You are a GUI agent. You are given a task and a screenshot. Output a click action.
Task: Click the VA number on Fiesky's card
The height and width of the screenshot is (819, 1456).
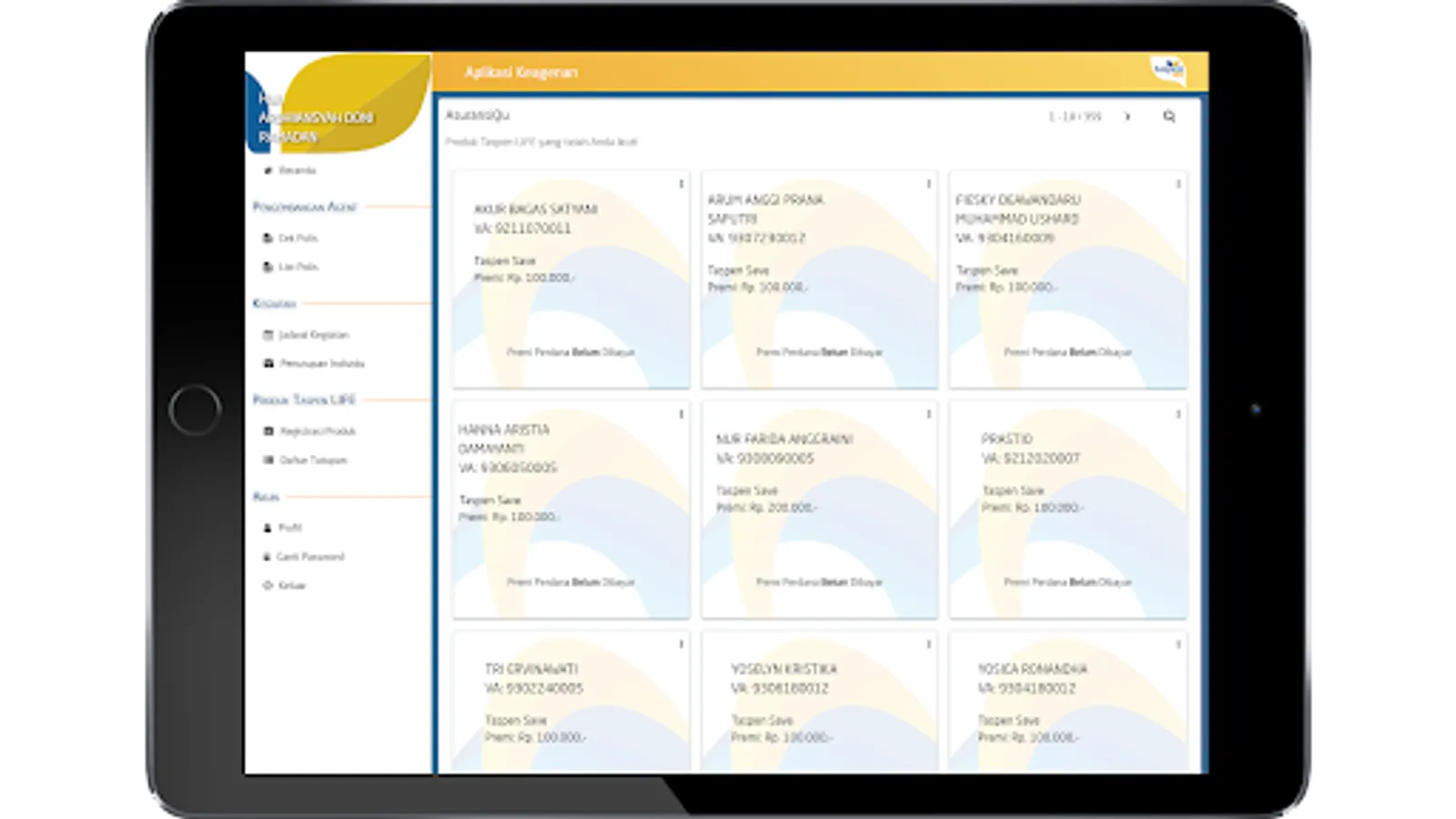(1005, 238)
